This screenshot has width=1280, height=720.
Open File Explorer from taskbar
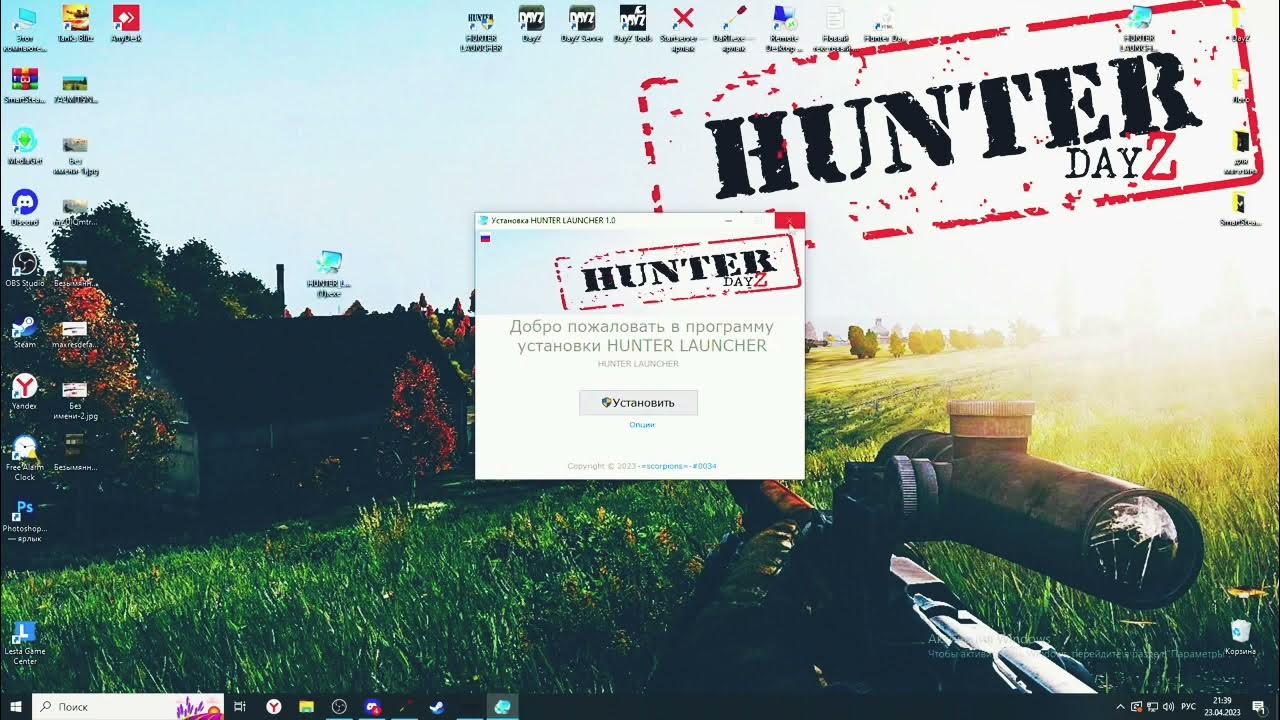(x=306, y=706)
